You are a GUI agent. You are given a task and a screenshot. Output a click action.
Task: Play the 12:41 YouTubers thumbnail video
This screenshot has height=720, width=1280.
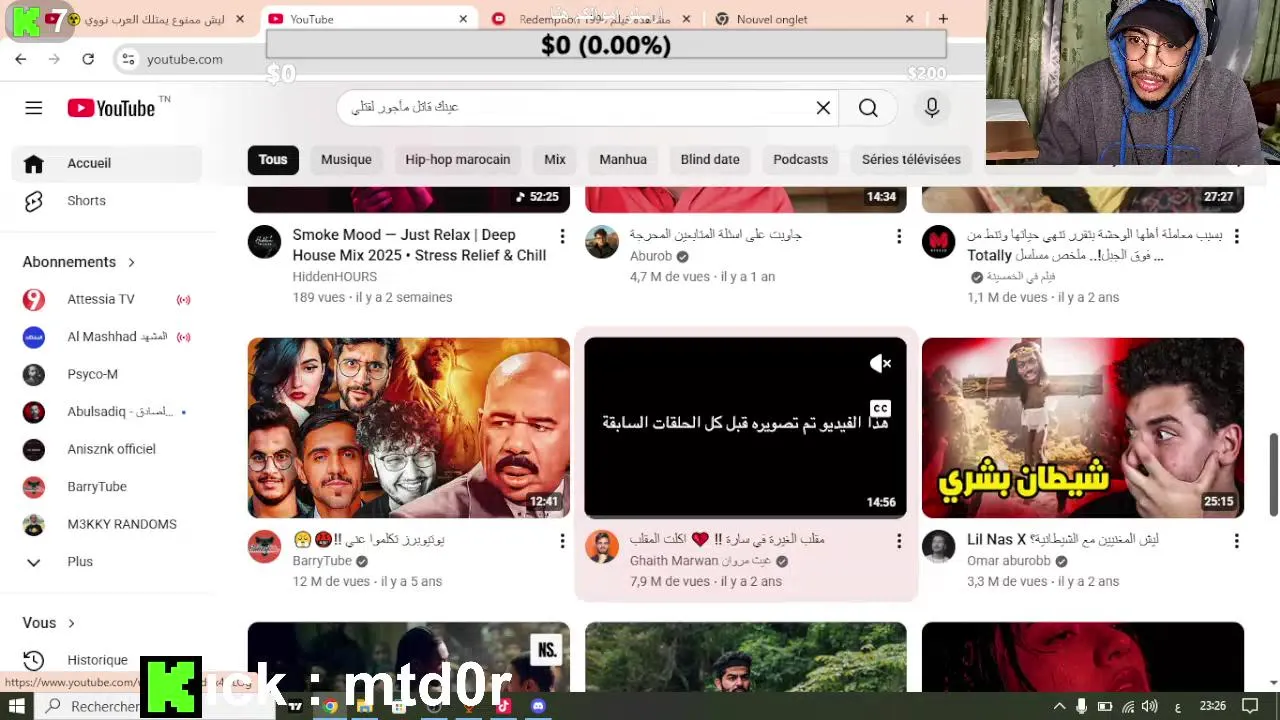[409, 428]
